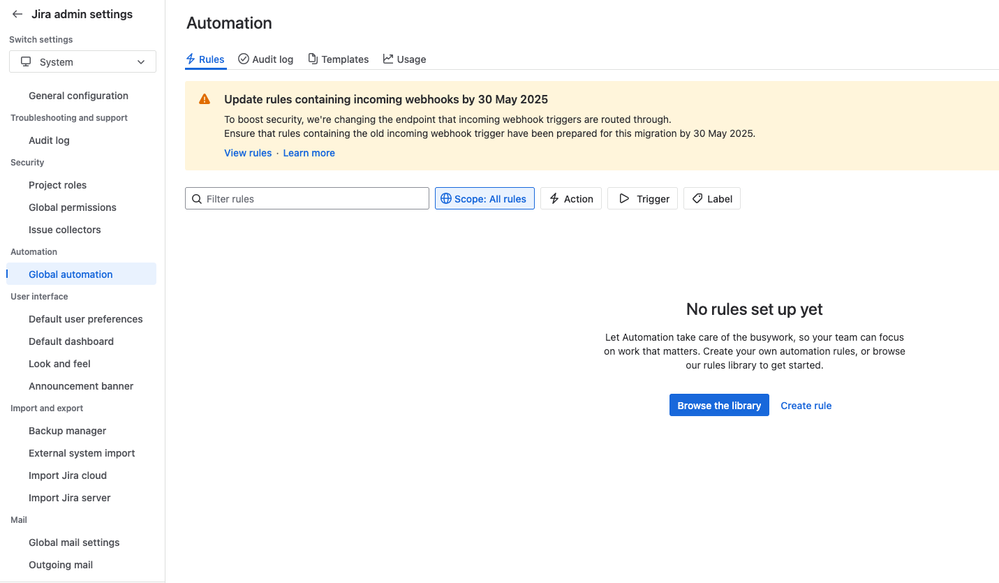Open the Action filter dropdown
Screen dimensions: 999x583
571,199
